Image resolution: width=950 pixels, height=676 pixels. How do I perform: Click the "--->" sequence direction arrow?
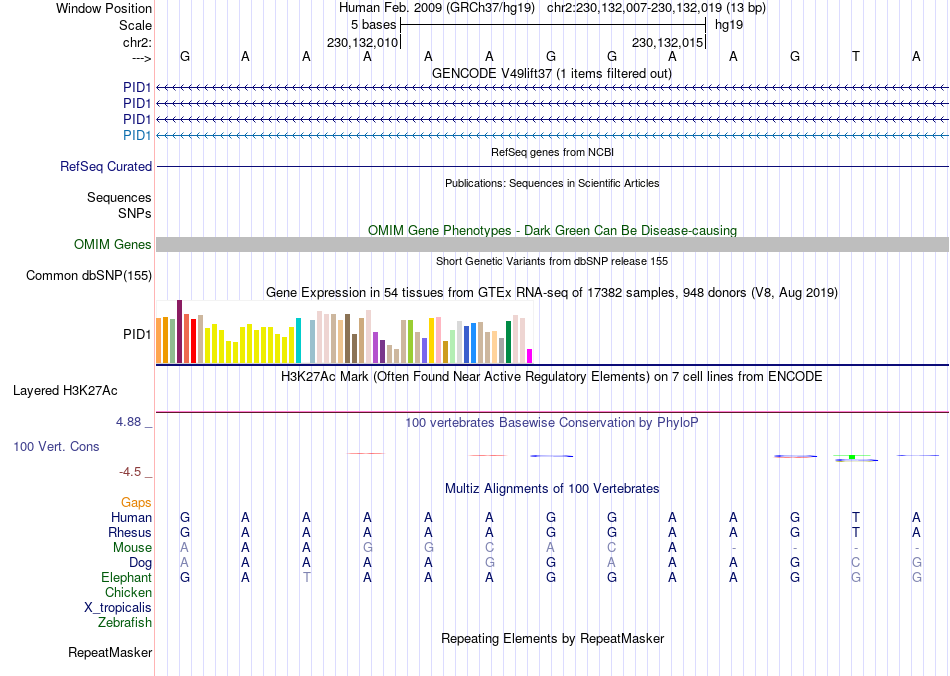pos(141,58)
